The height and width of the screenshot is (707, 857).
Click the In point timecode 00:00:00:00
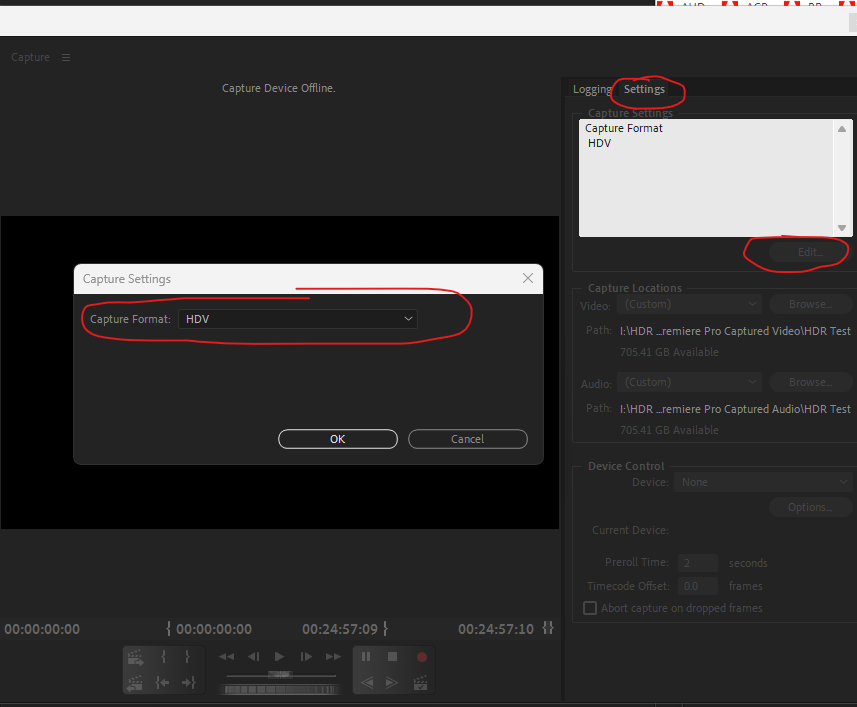point(214,629)
